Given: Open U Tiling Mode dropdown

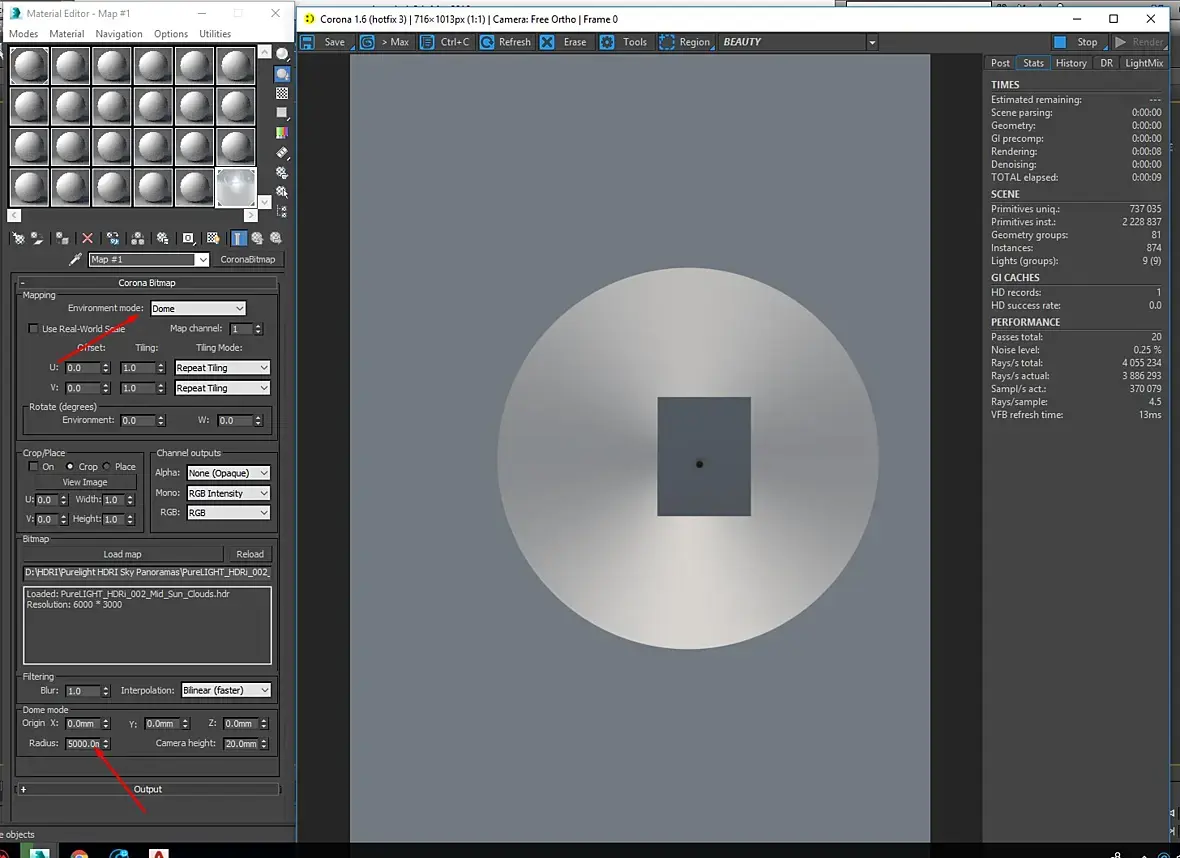Looking at the screenshot, I should (x=222, y=368).
